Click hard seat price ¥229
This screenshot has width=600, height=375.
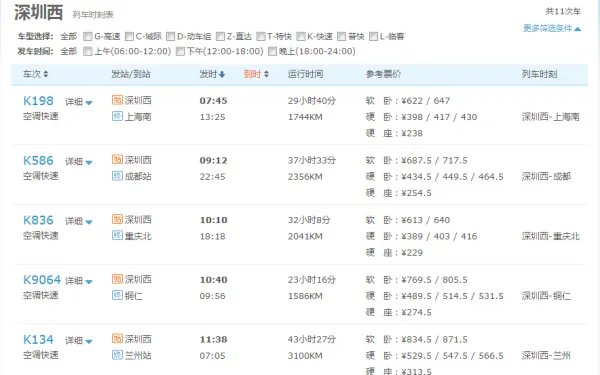pos(412,253)
